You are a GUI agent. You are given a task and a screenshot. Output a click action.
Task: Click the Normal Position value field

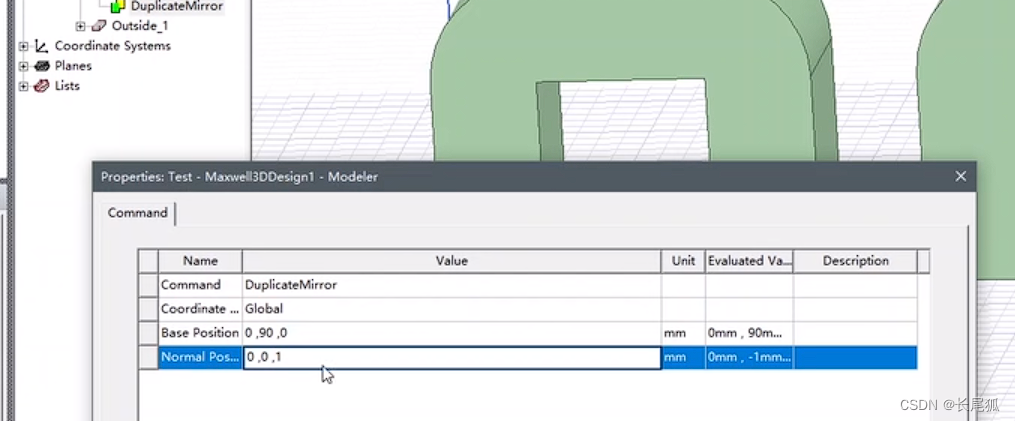pyautogui.click(x=450, y=357)
